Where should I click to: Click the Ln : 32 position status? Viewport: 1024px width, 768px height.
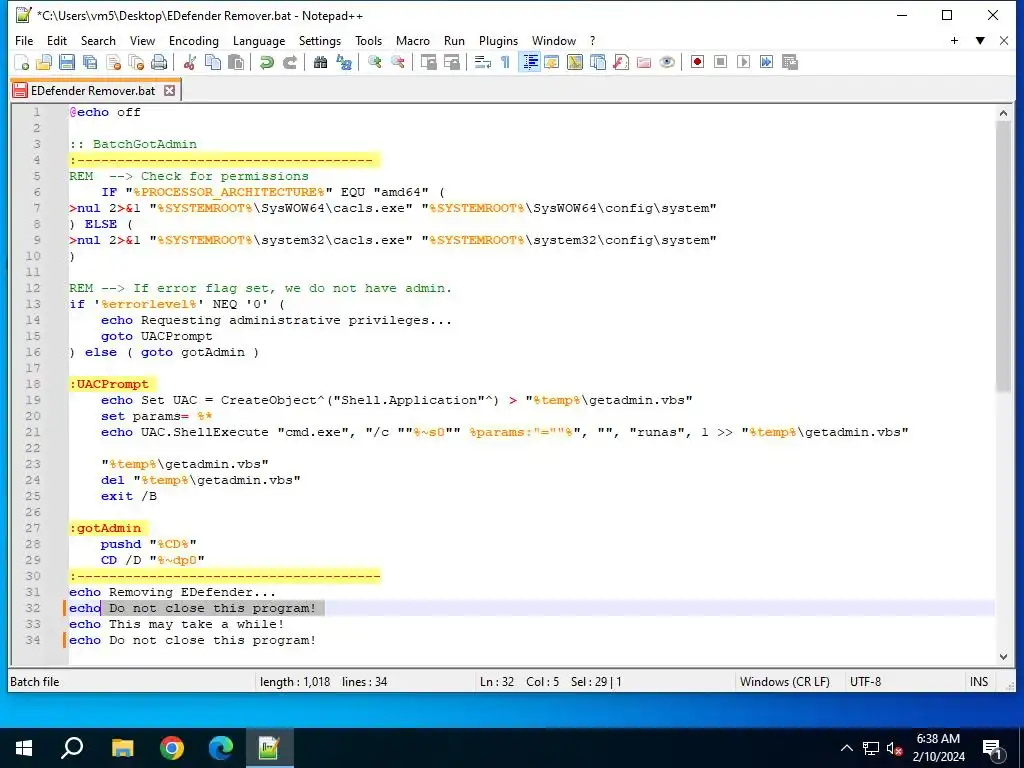[496, 682]
